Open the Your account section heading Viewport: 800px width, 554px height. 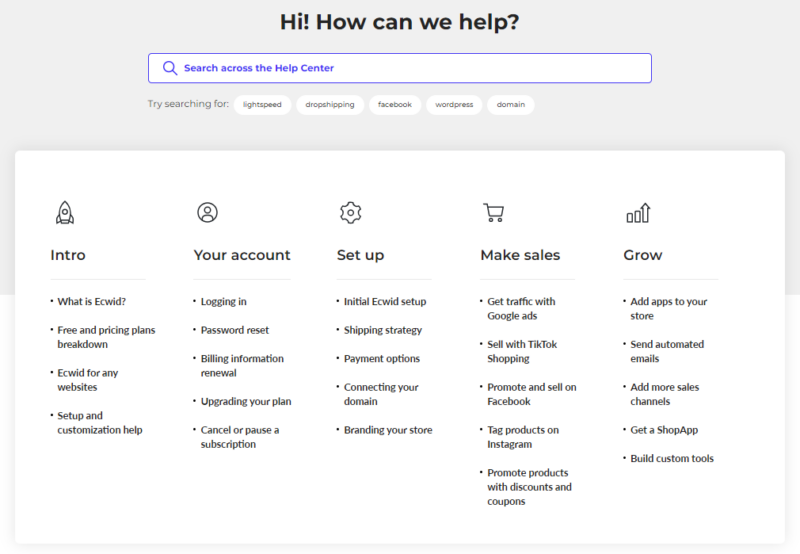(242, 255)
